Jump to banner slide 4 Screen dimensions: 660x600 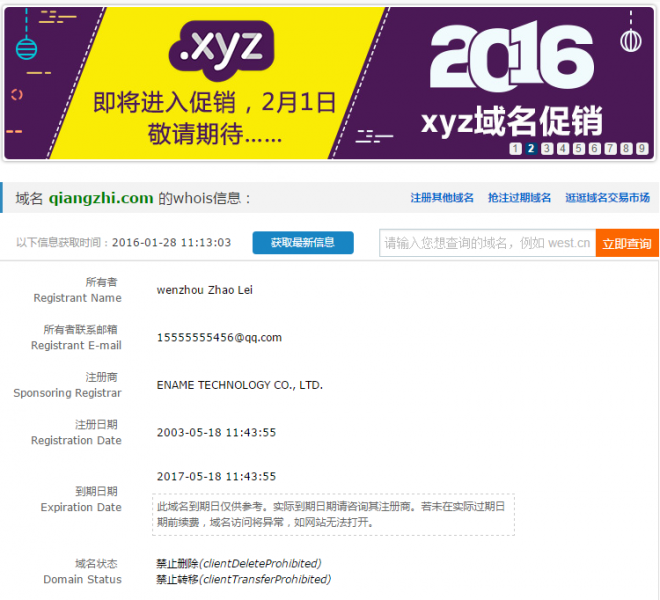click(x=563, y=149)
